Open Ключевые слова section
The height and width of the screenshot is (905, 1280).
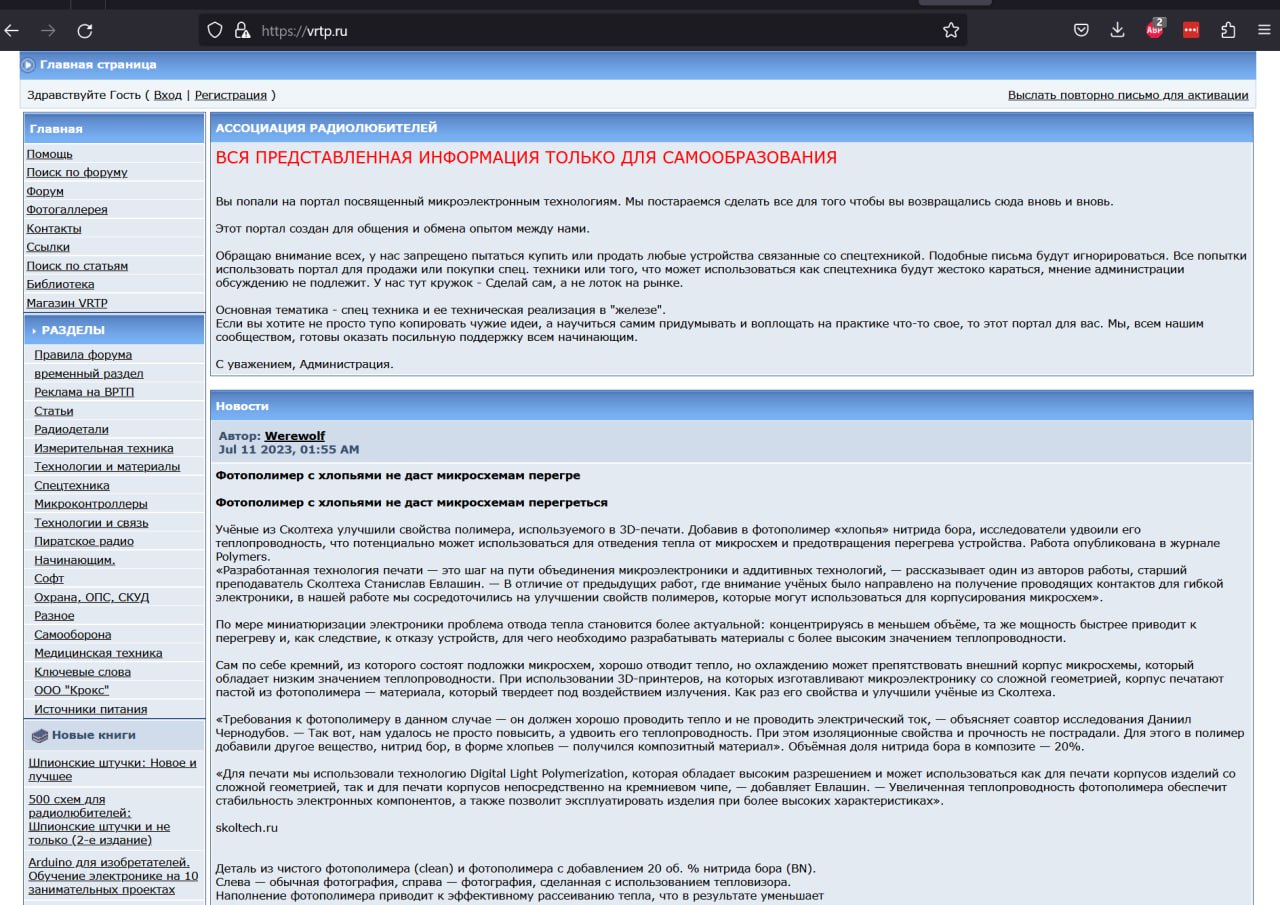coord(83,672)
